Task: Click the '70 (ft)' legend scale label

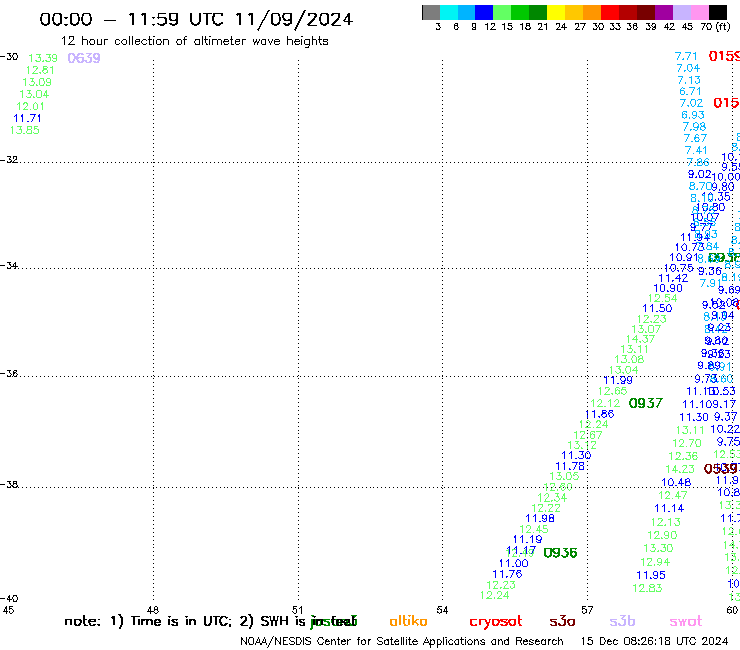Action: [x=715, y=27]
